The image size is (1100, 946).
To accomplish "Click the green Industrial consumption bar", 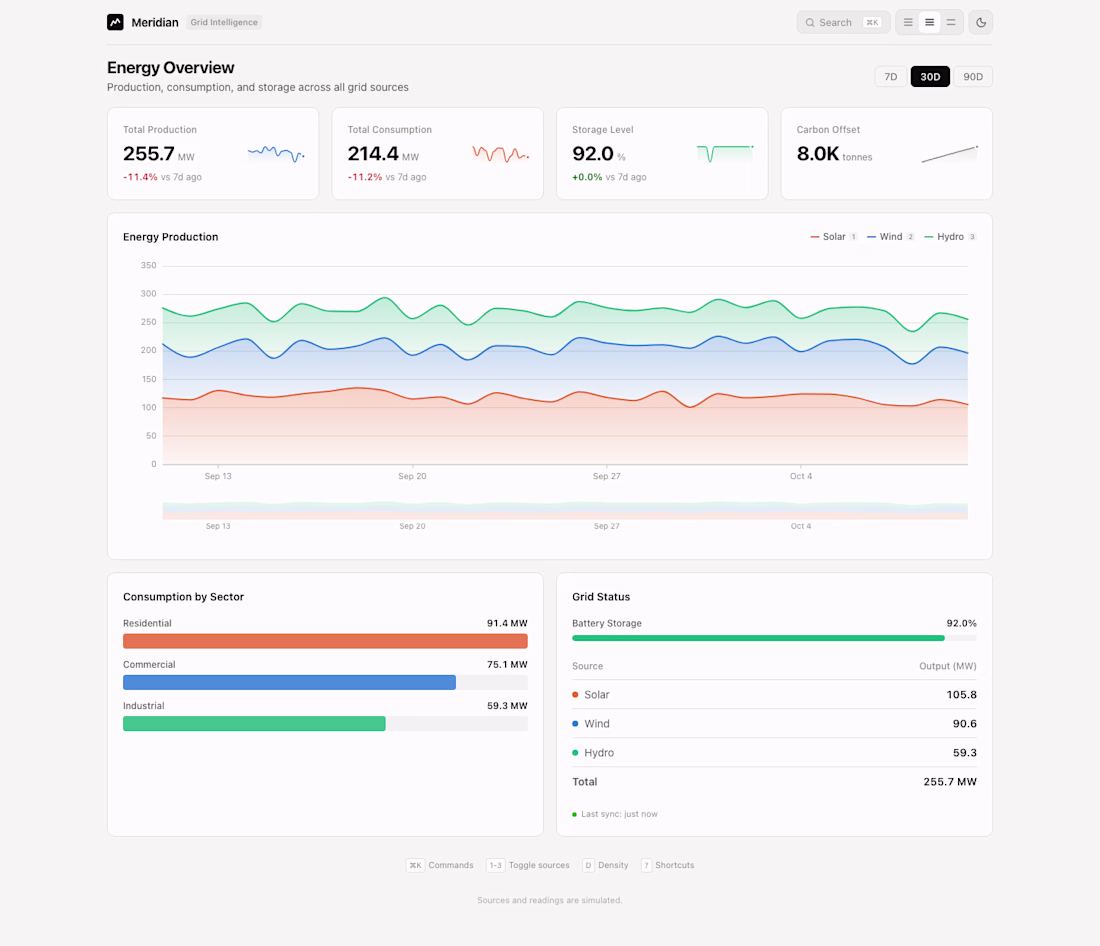I will point(254,724).
